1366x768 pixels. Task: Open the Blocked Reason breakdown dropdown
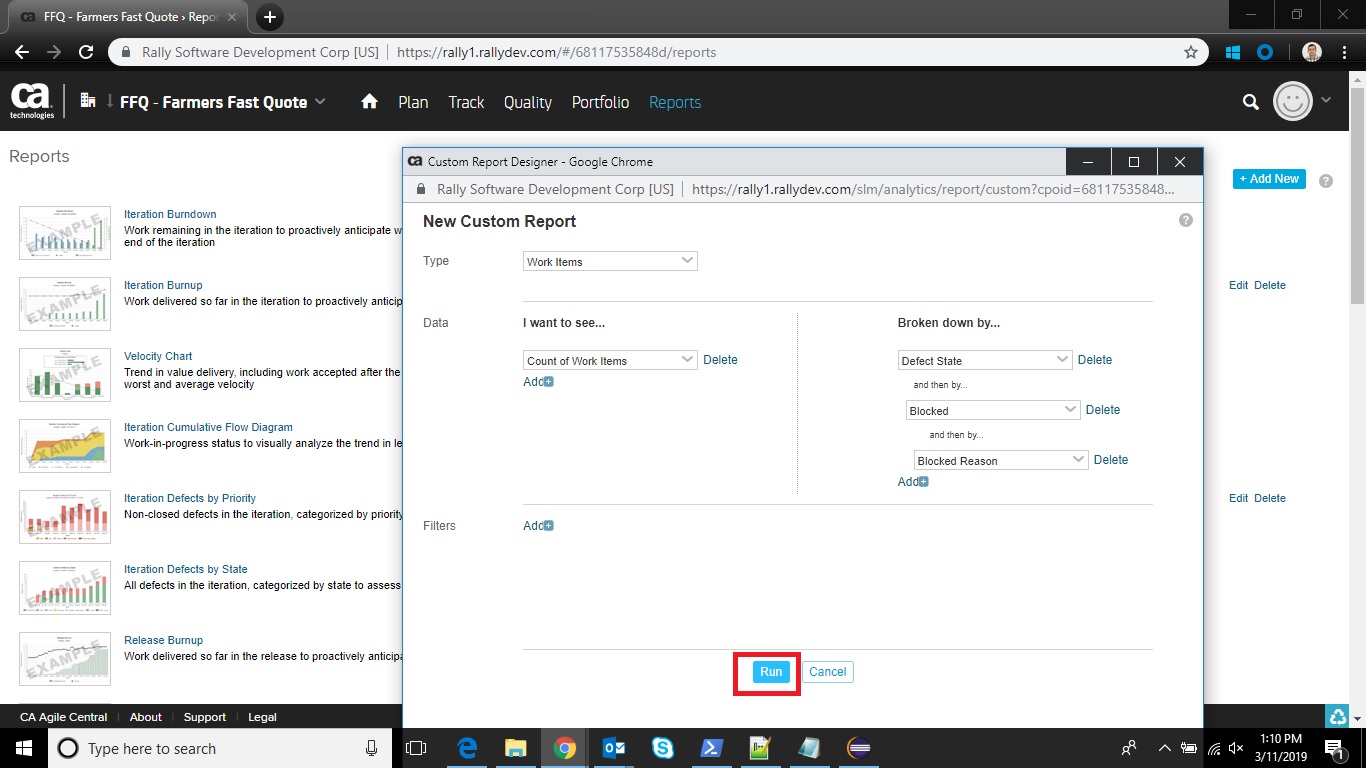tap(1001, 460)
